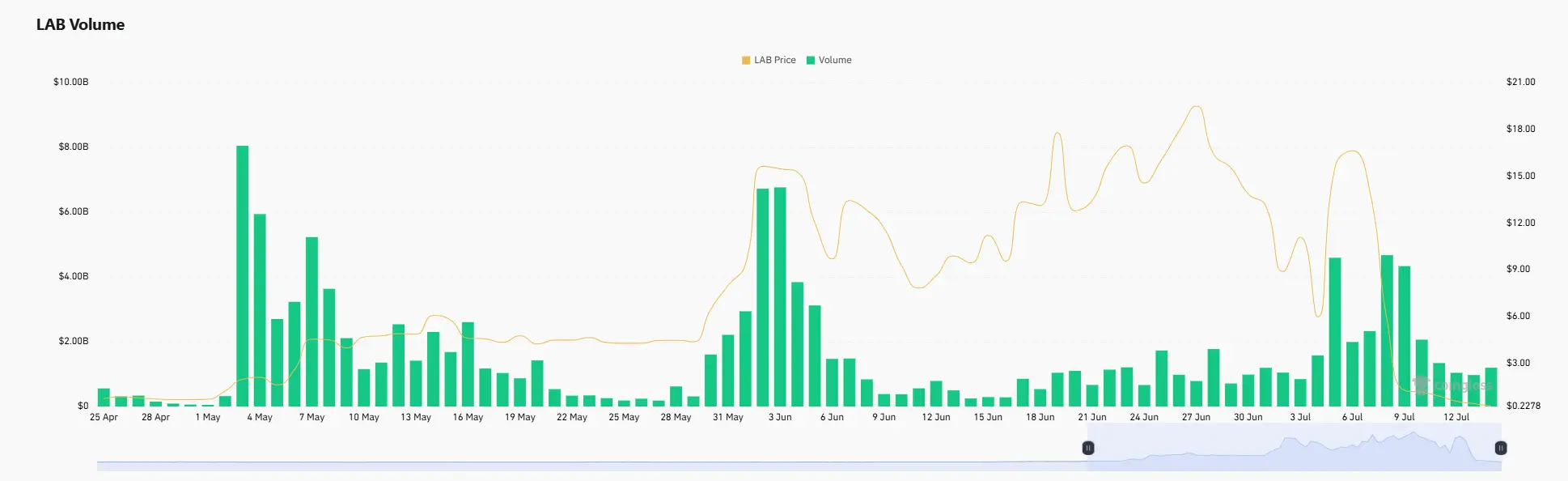Click the LAB Volume chart title
The image size is (1568, 481).
point(80,24)
